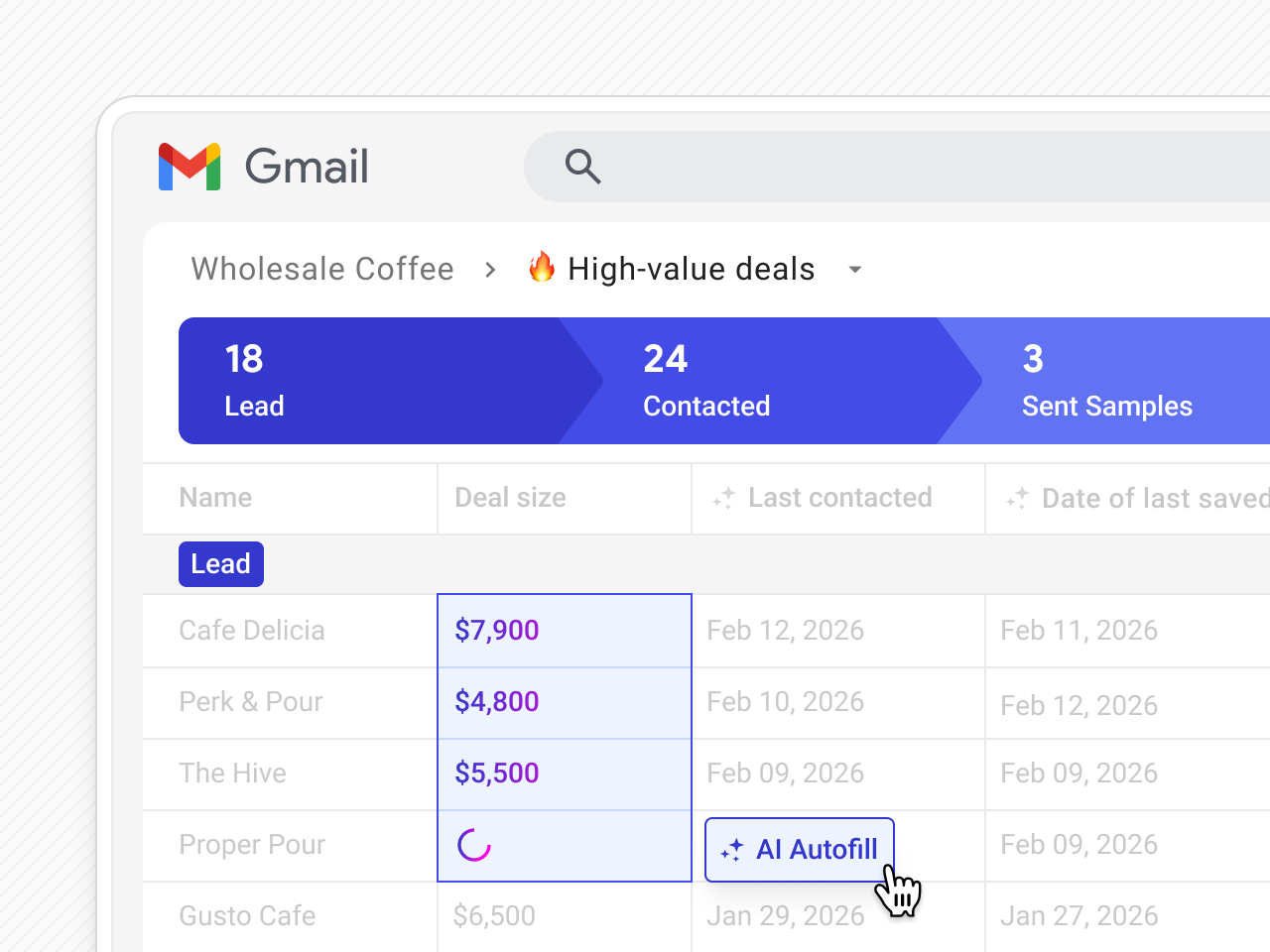Click the fire emoji beside High-value deals
The width and height of the screenshot is (1270, 952).
[x=542, y=267]
